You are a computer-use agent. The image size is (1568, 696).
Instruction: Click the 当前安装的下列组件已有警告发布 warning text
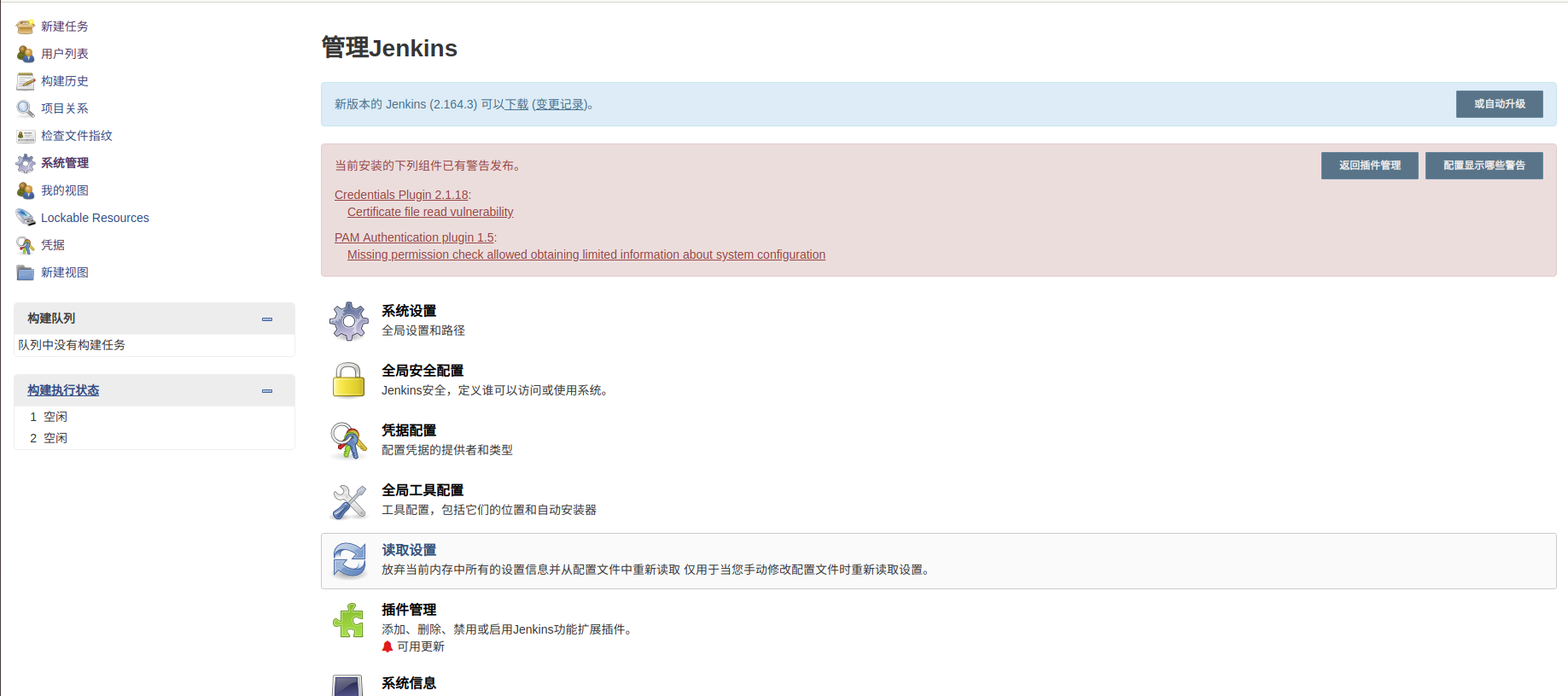pyautogui.click(x=428, y=166)
